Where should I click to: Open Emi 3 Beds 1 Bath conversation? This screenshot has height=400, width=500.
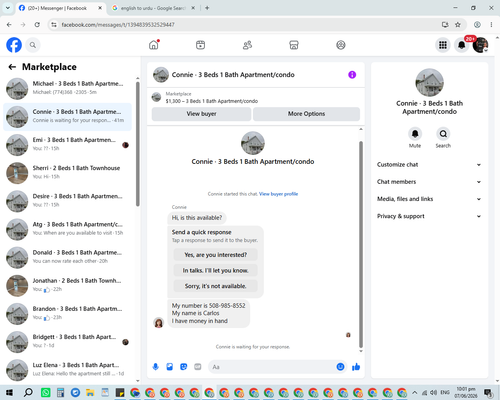(68, 145)
